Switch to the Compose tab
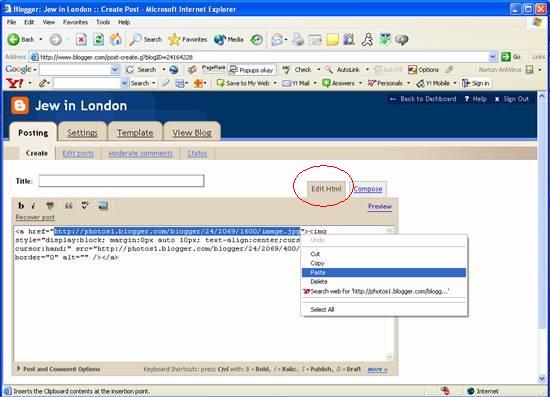Screen dimensions: 550x397 [x=368, y=189]
